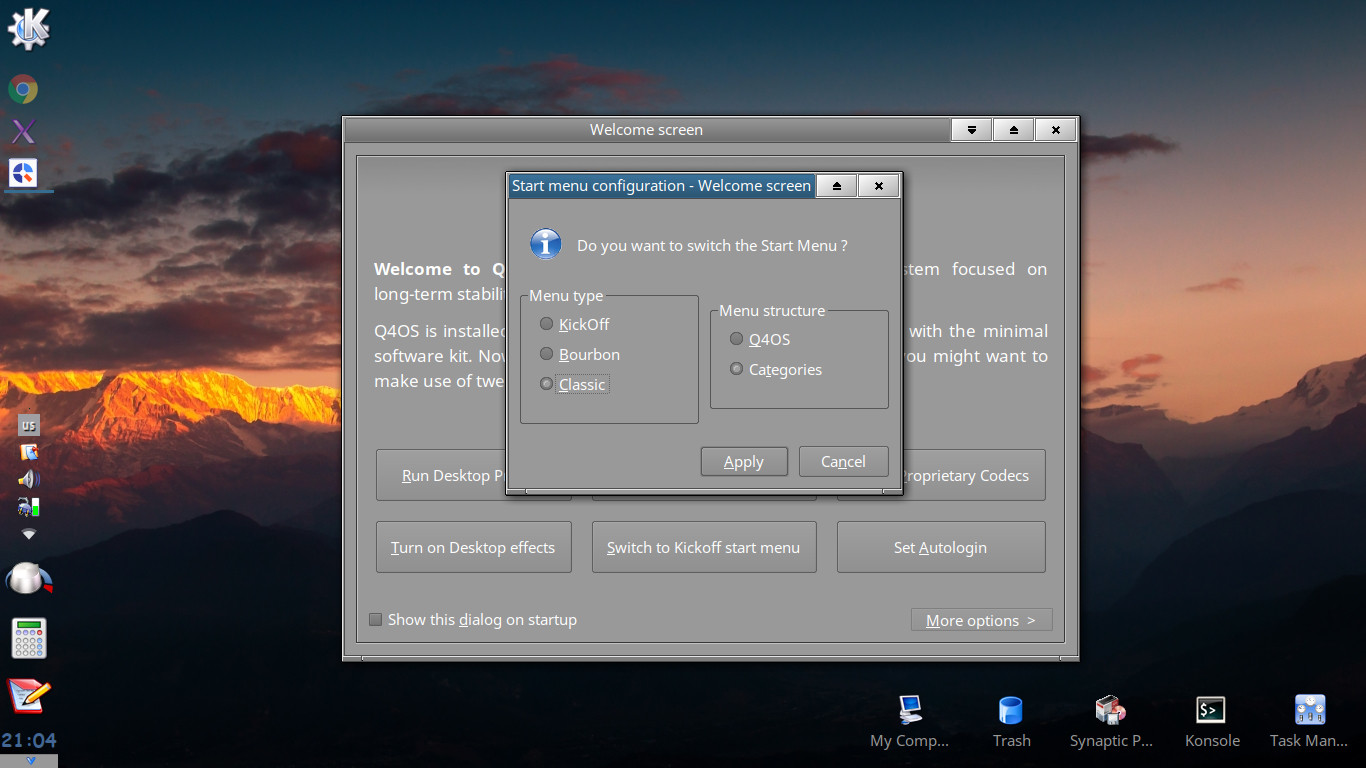Viewport: 1366px width, 768px height.
Task: Launch Google Chrome from the side panel
Action: (23, 90)
